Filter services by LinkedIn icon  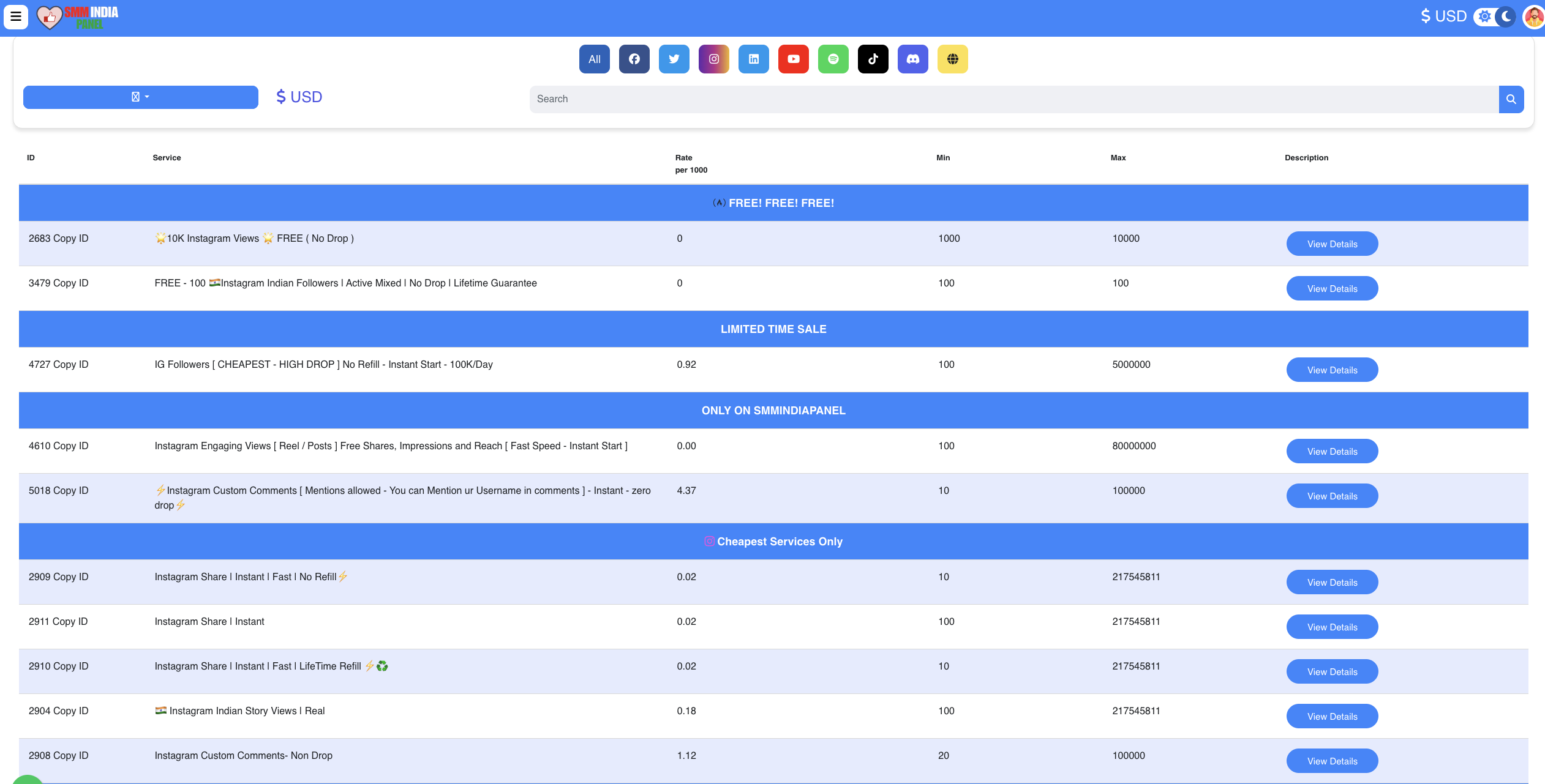(x=753, y=59)
